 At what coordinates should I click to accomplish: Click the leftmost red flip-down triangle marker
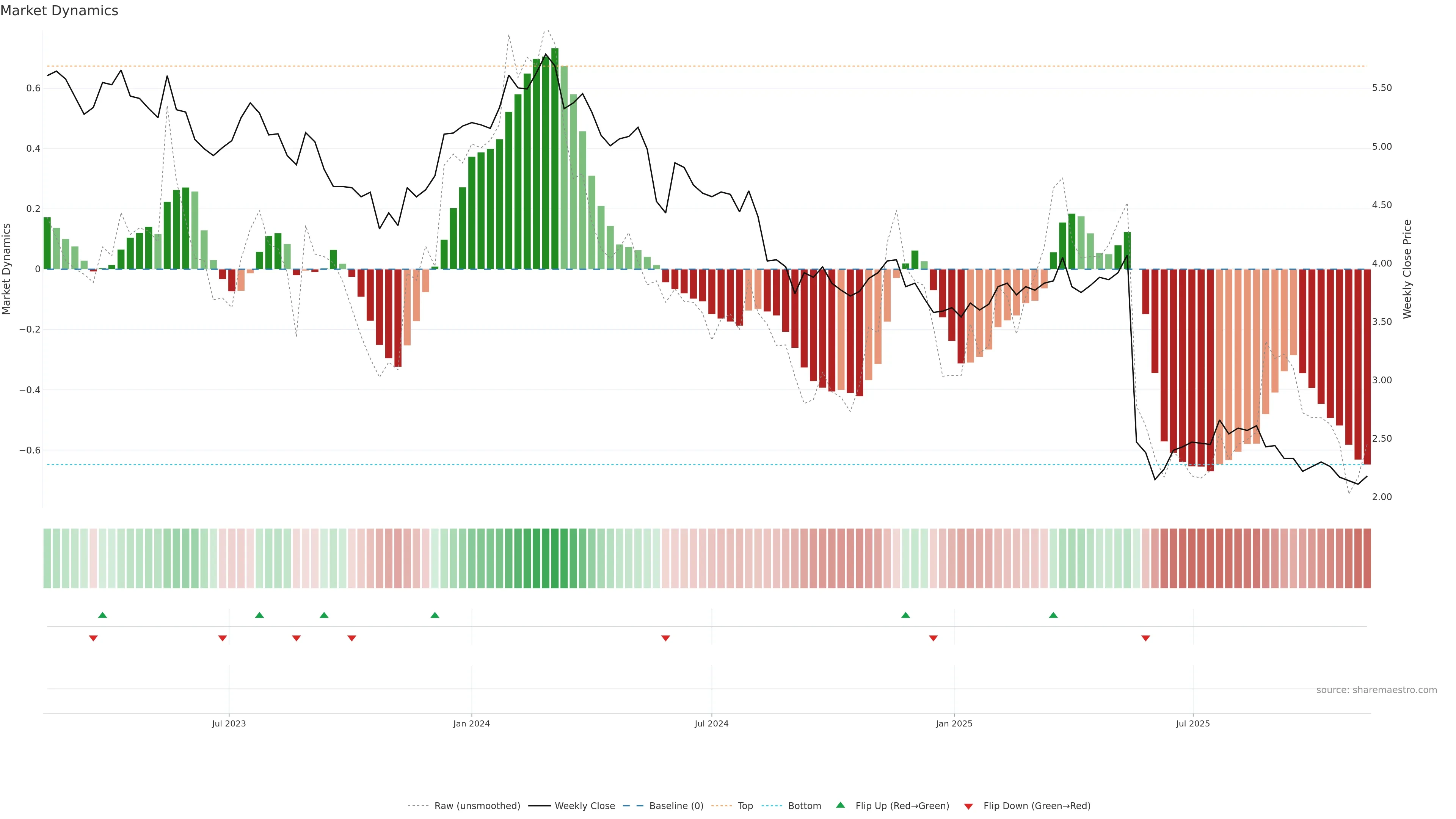(x=93, y=638)
